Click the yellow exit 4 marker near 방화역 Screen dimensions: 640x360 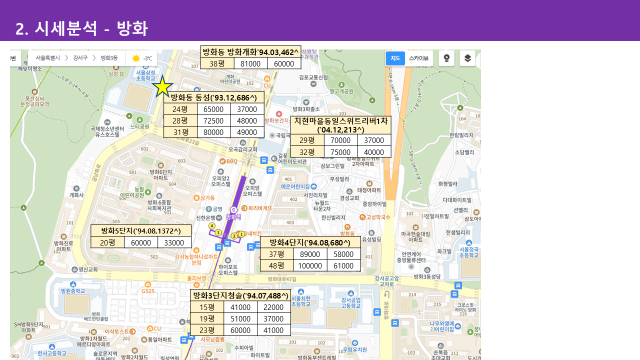[x=211, y=226]
